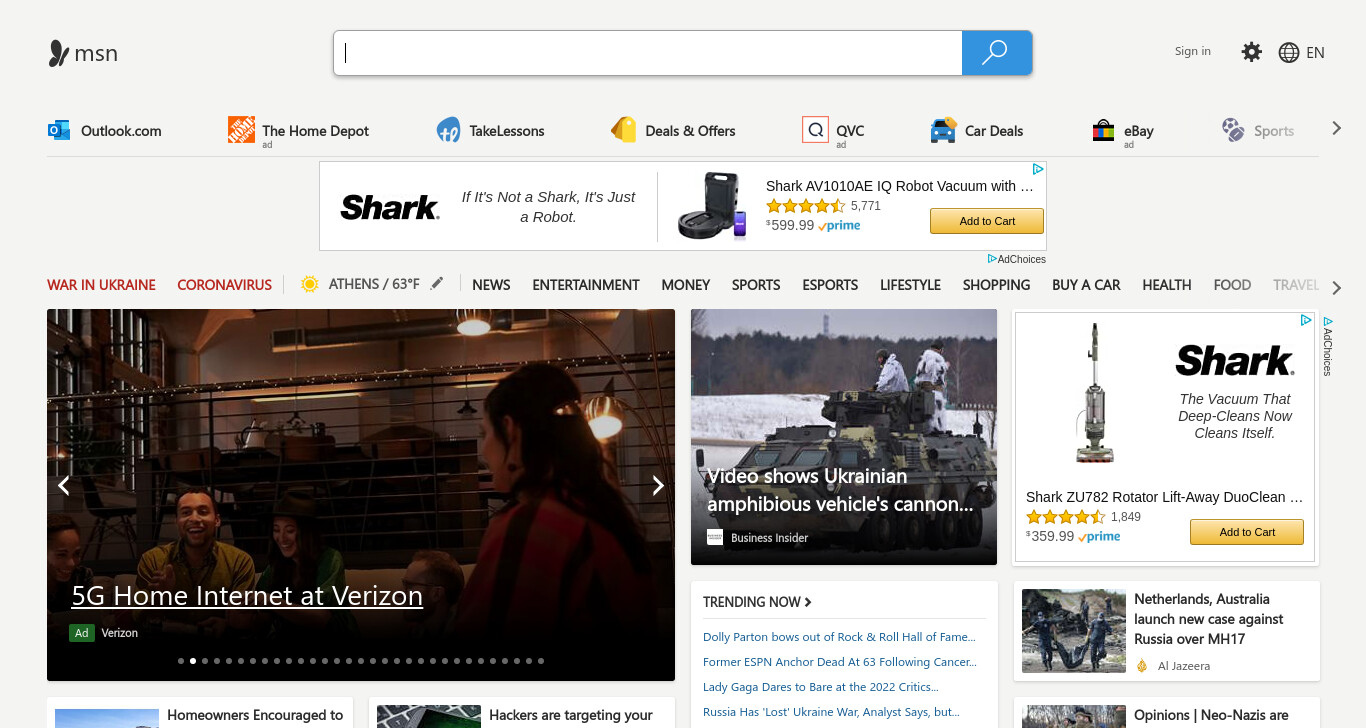This screenshot has width=1366, height=728.
Task: Open MONEY category
Action: click(686, 285)
